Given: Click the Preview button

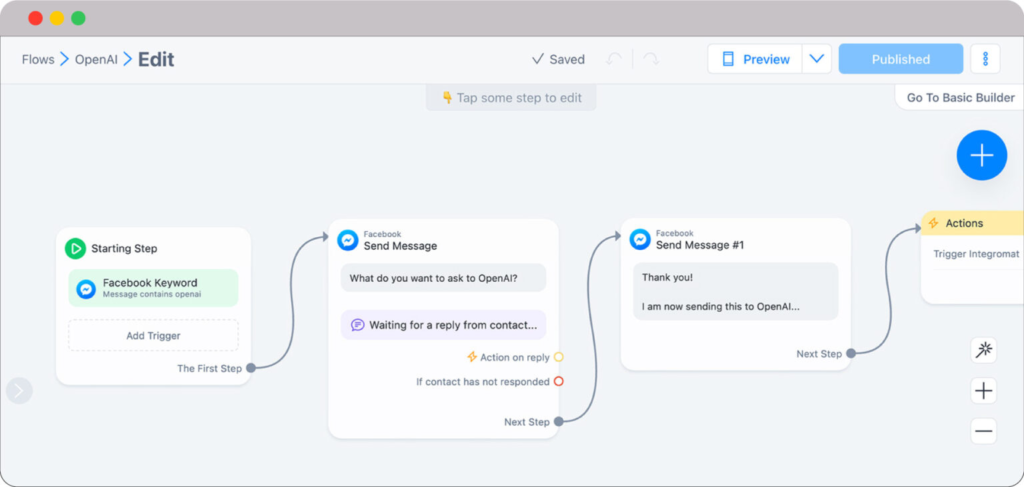Looking at the screenshot, I should pyautogui.click(x=755, y=59).
